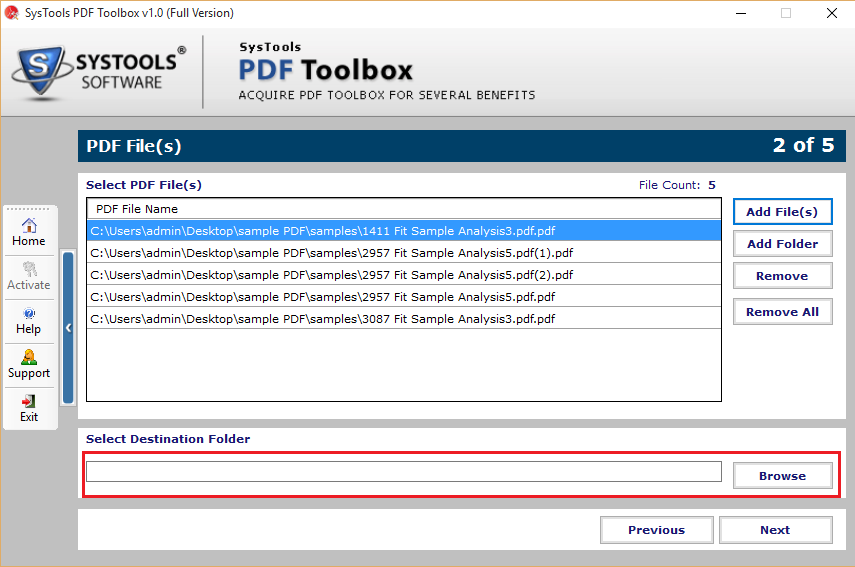Click the PDF File Name column header
Viewport: 855px width, 567px height.
tap(404, 209)
